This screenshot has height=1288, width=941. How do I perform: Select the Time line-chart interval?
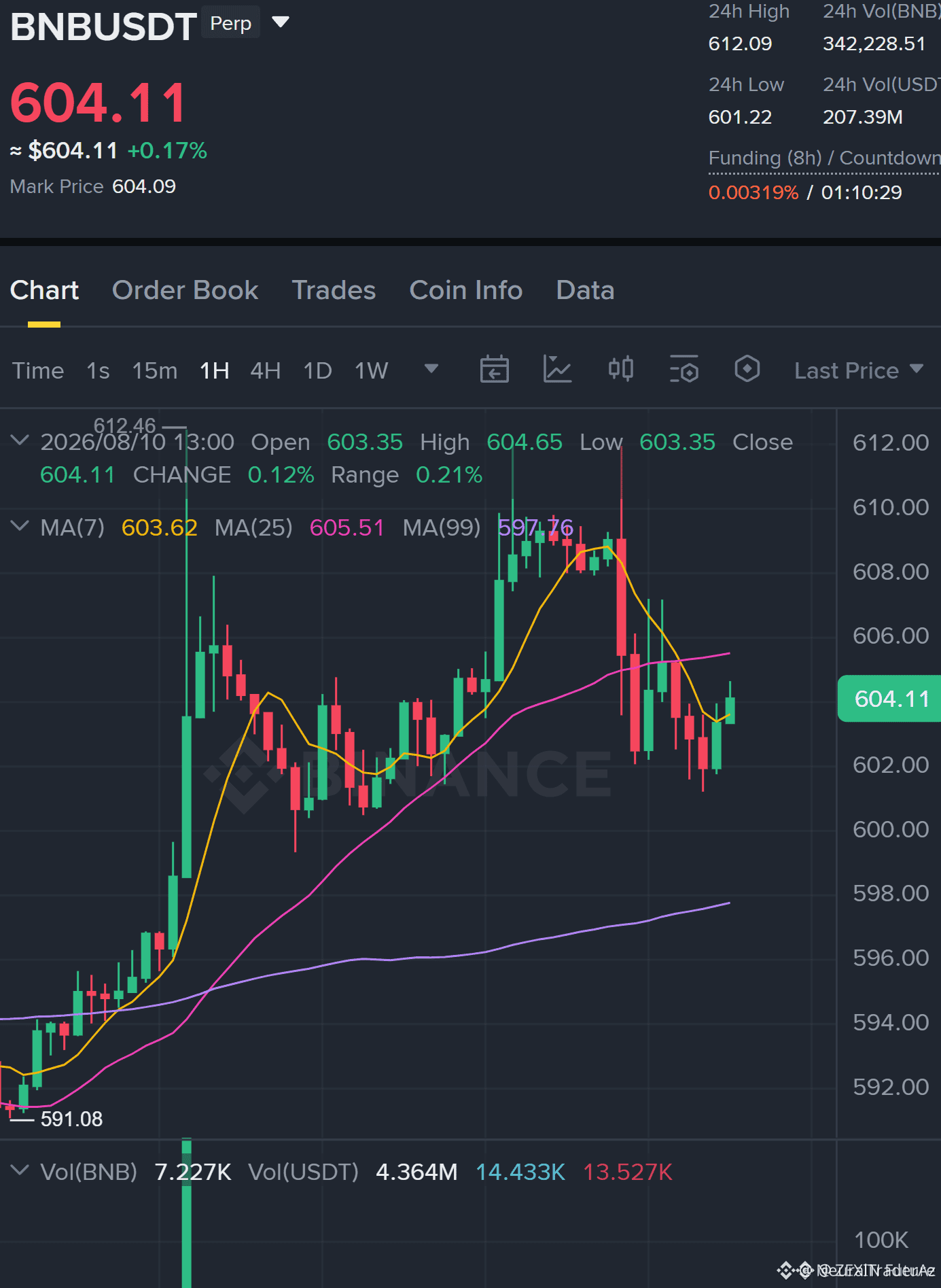[38, 370]
